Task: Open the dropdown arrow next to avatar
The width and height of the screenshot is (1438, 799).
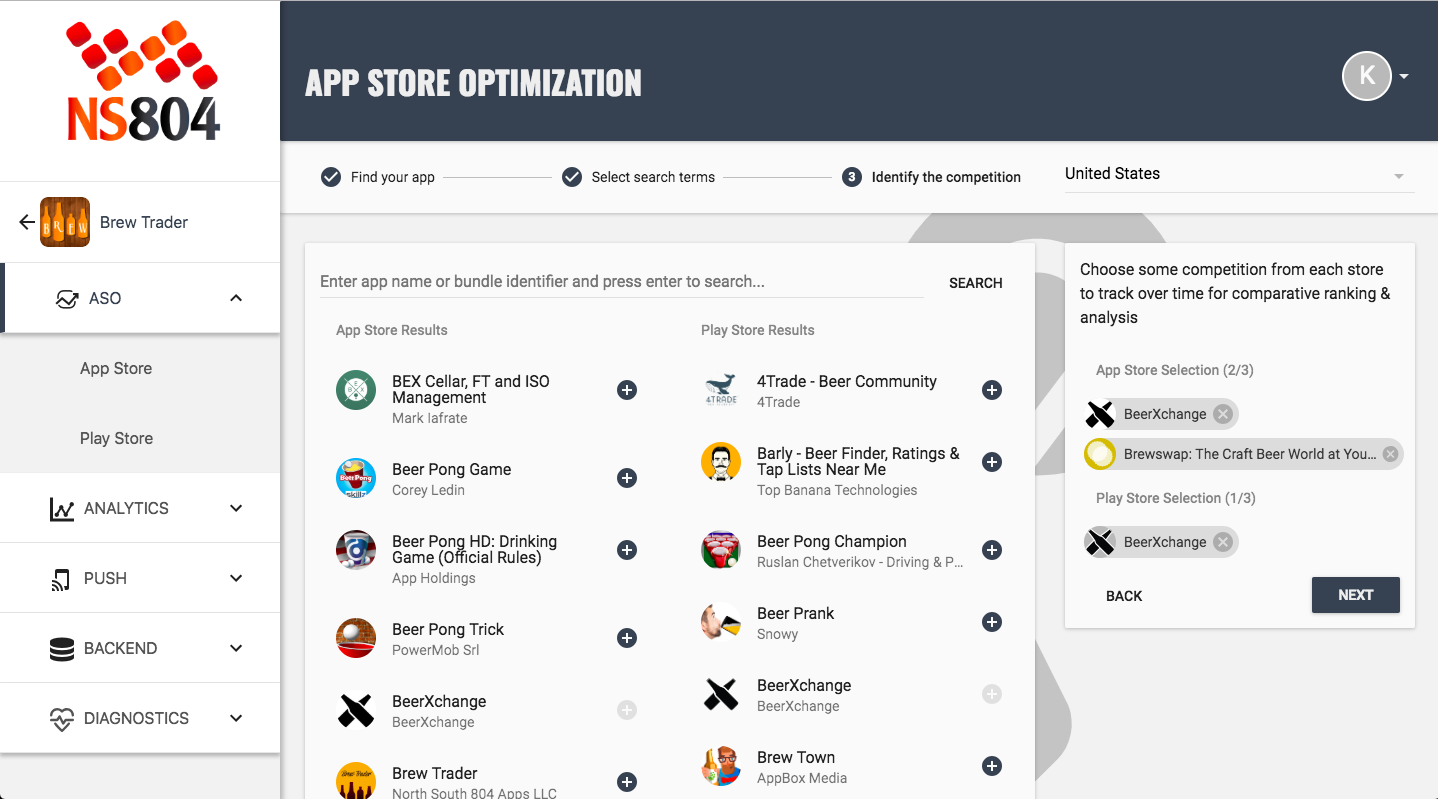Action: (x=1404, y=77)
